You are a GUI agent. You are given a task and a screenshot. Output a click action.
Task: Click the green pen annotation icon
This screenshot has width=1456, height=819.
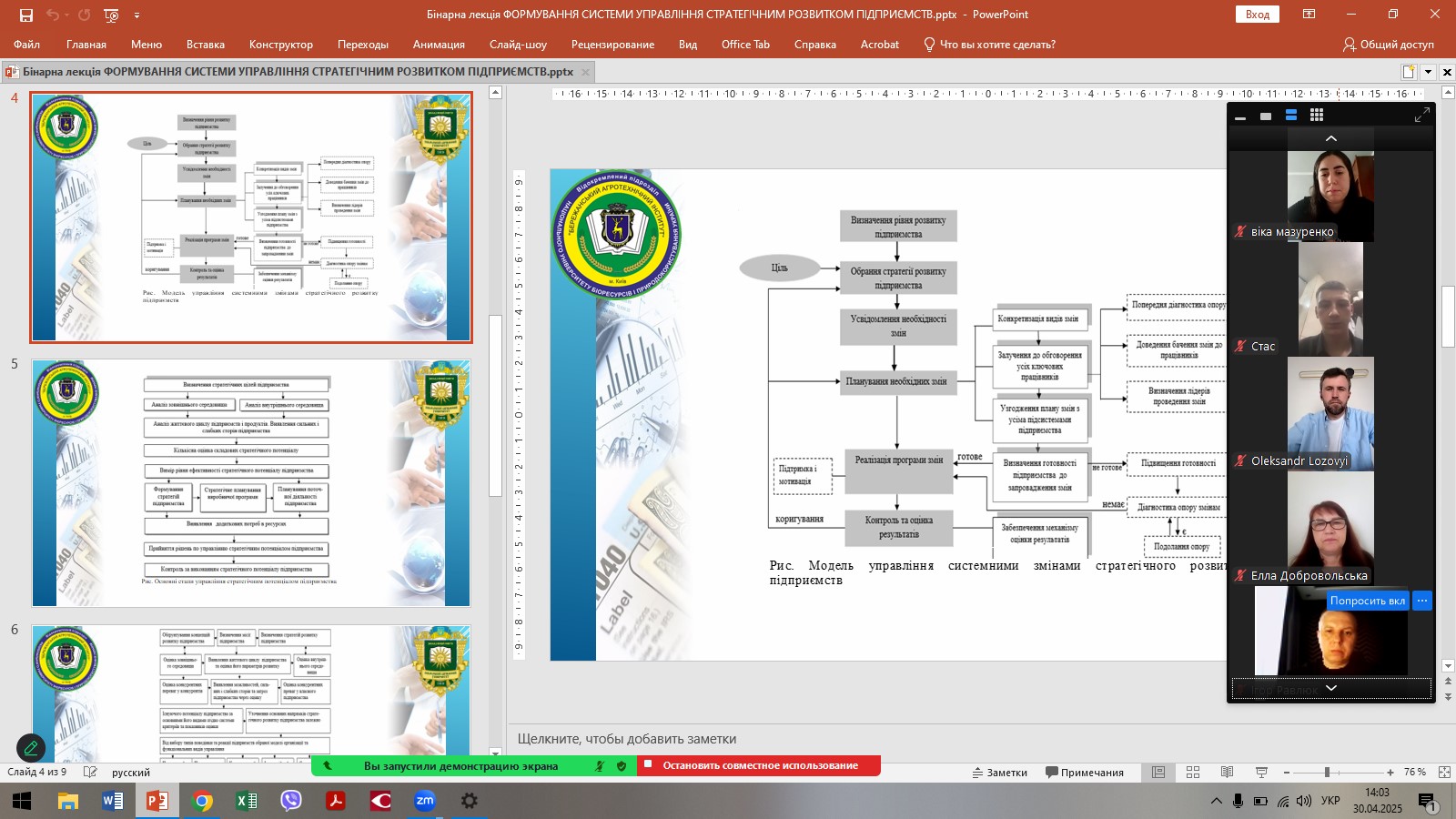point(31,748)
